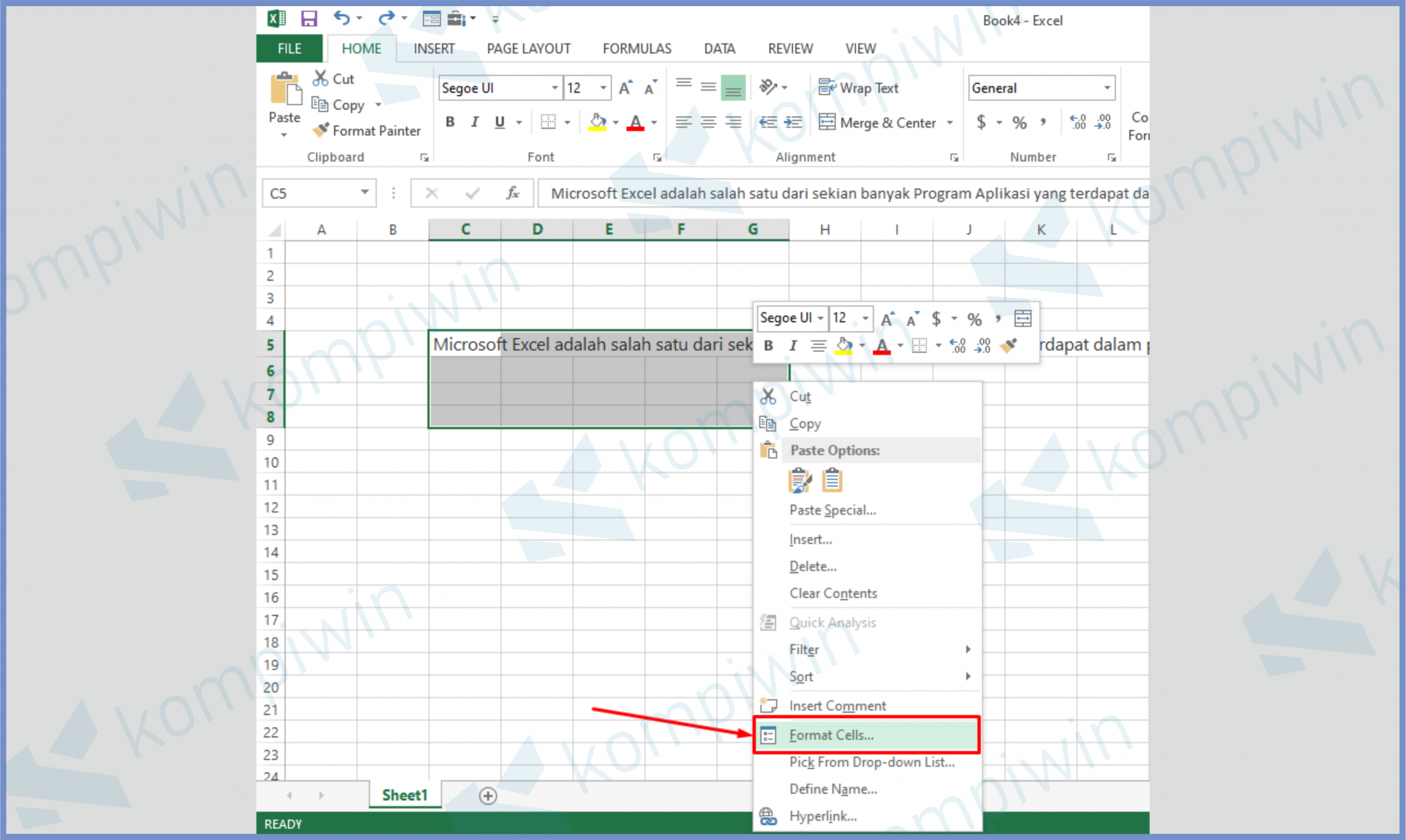The height and width of the screenshot is (840, 1406).
Task: Open the Segoe UI font name dropdown
Action: pos(555,88)
